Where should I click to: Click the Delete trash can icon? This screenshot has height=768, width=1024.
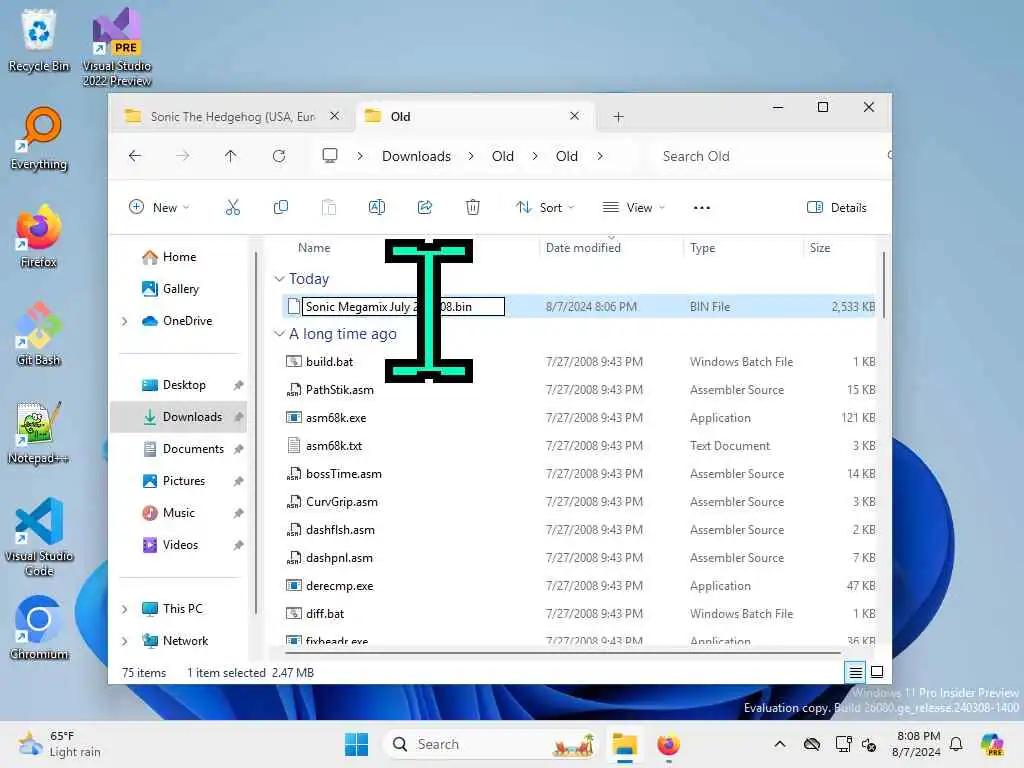[x=473, y=208]
